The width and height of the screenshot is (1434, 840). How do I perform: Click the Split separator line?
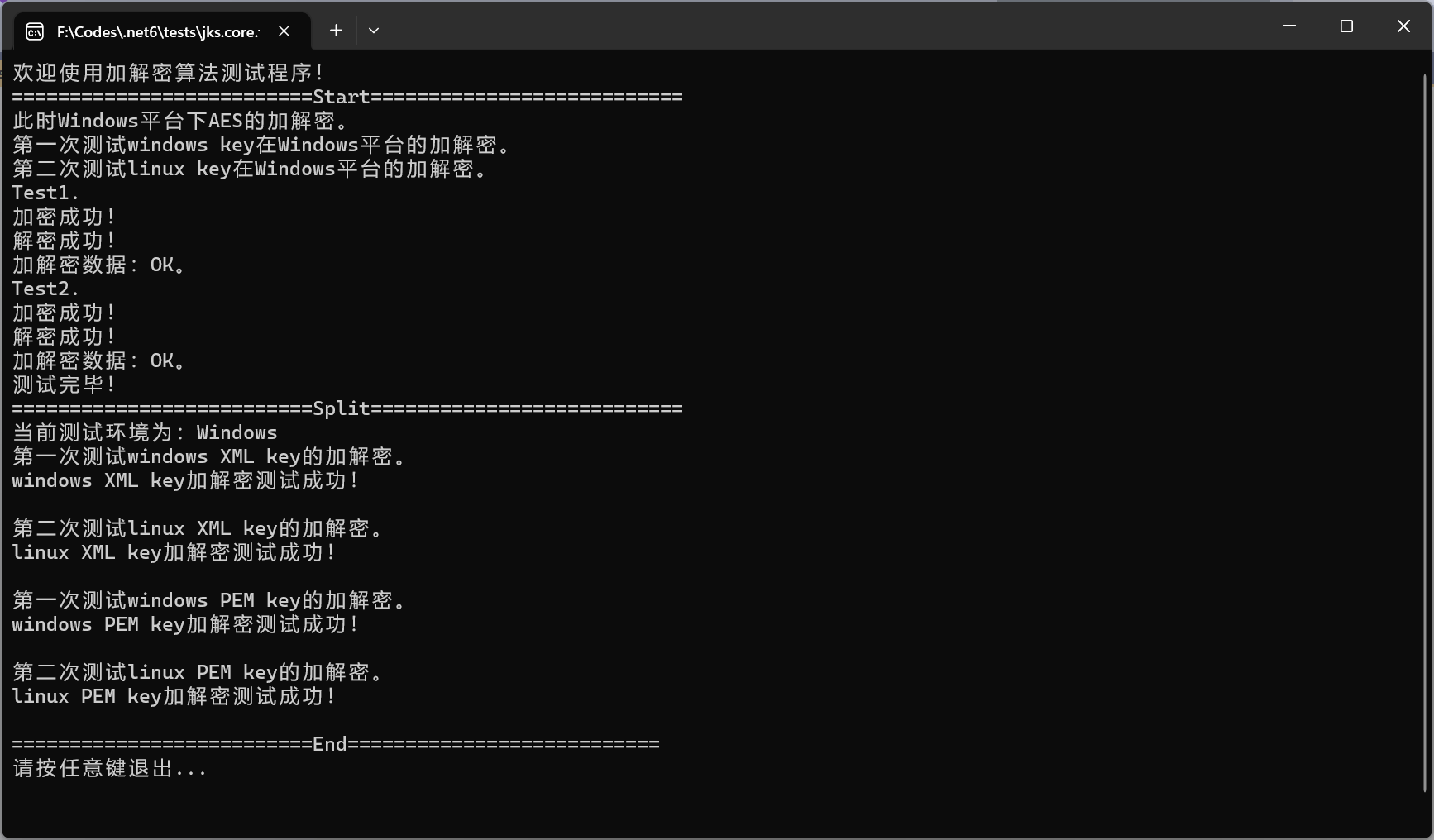pyautogui.click(x=347, y=409)
